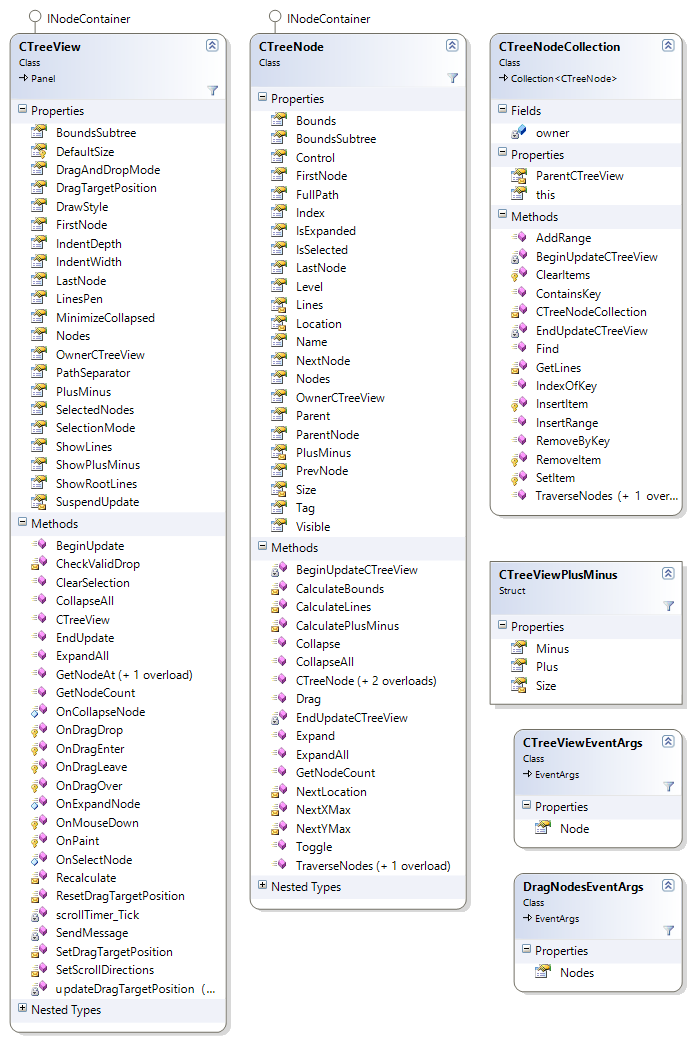This screenshot has width=691, height=1041.
Task: Click the property icon beside Nodes in DragNodesEventArgs
Action: pos(543,972)
